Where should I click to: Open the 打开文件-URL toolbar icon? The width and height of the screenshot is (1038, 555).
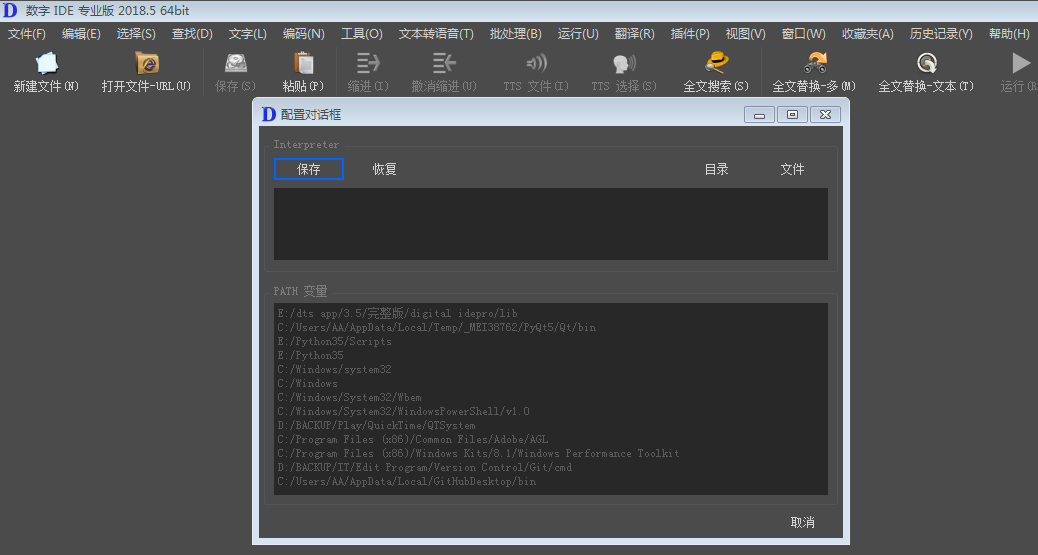click(x=146, y=64)
